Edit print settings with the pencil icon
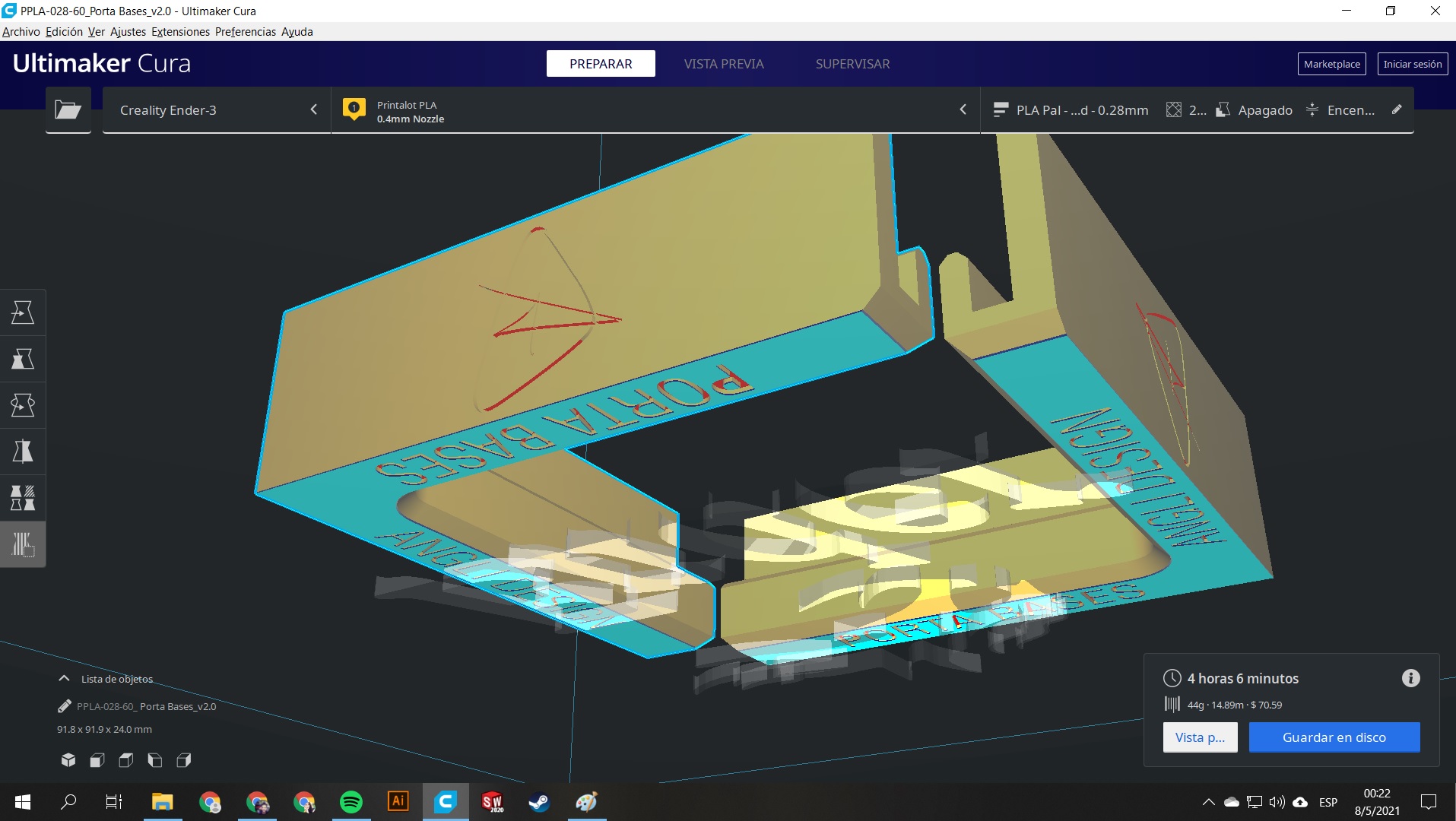 coord(1397,109)
